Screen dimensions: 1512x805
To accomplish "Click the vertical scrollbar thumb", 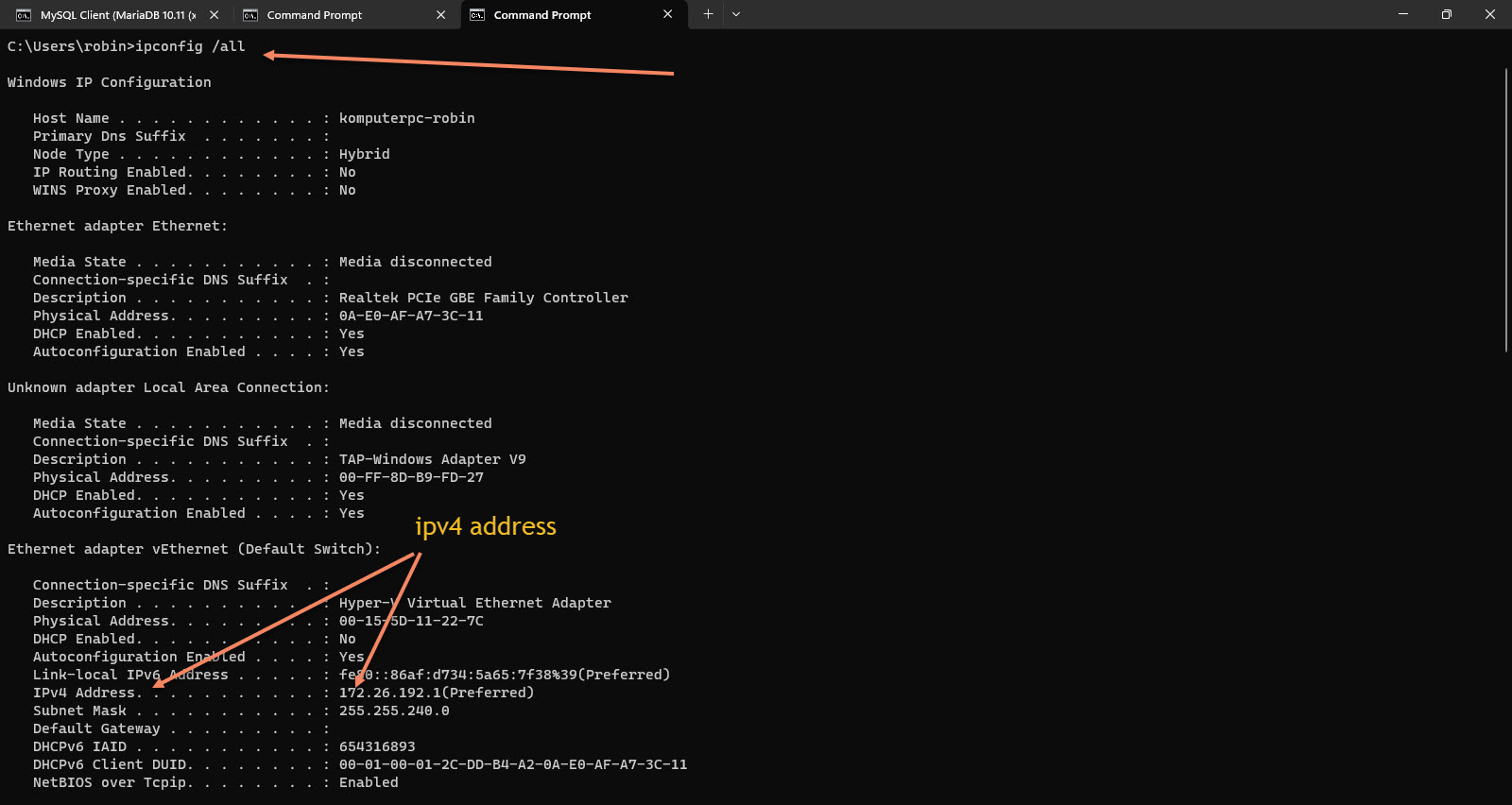I will (x=1505, y=210).
